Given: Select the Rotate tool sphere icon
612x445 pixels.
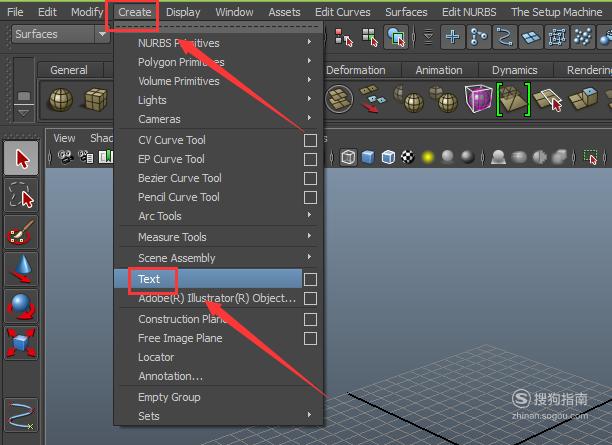Looking at the screenshot, I should (21, 306).
